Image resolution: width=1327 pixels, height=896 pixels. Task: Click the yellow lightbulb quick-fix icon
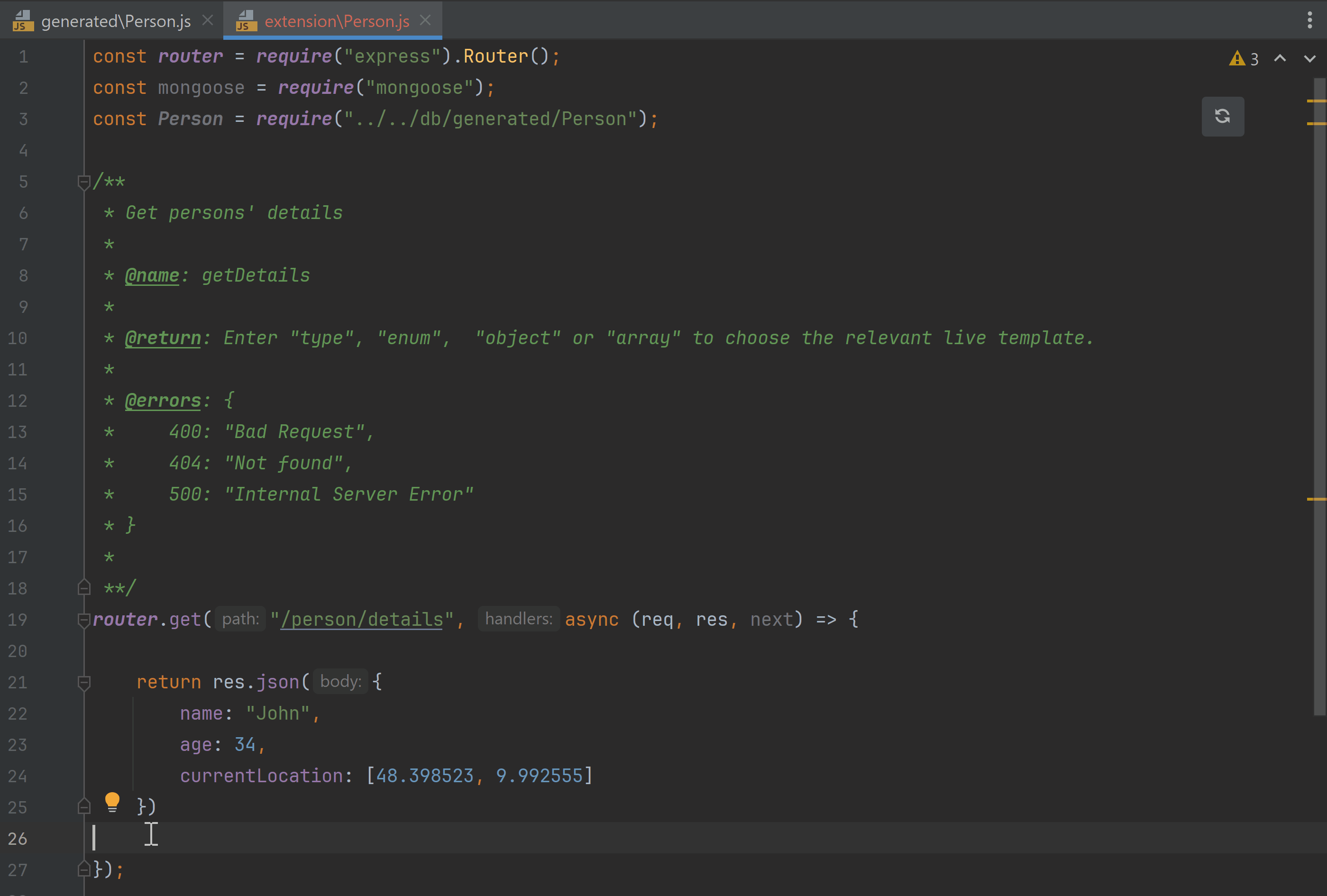click(x=112, y=802)
